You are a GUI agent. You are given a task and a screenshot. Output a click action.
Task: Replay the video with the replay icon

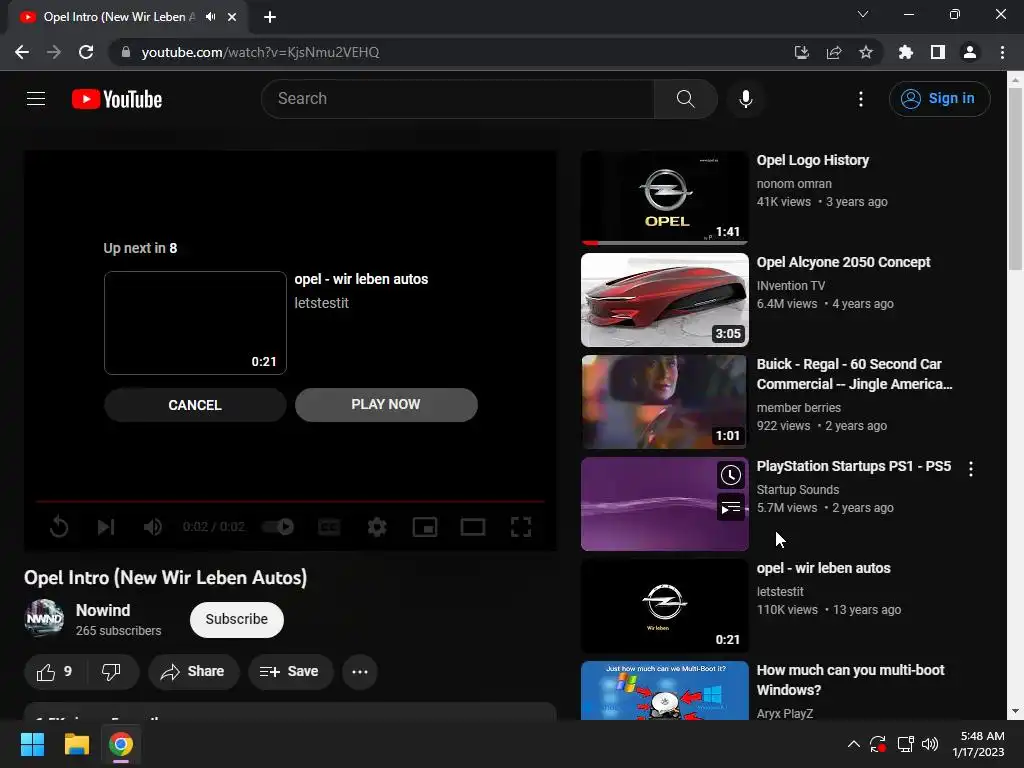pyautogui.click(x=59, y=526)
